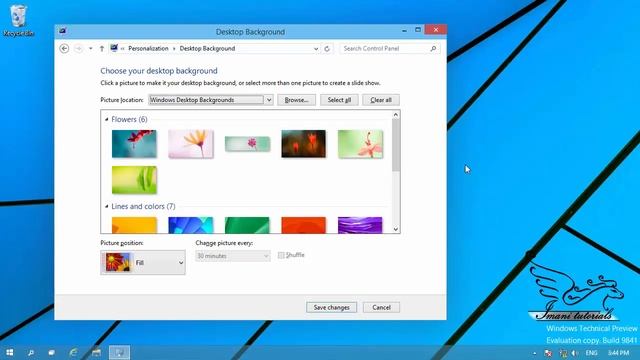The width and height of the screenshot is (640, 360).
Task: Collapse the Flowers (6) group
Action: tap(107, 119)
